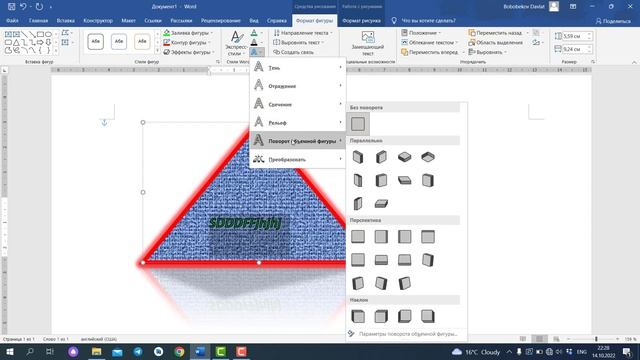The height and width of the screenshot is (360, 640).
Task: Open Выровнять текст dropdown
Action: [x=299, y=42]
